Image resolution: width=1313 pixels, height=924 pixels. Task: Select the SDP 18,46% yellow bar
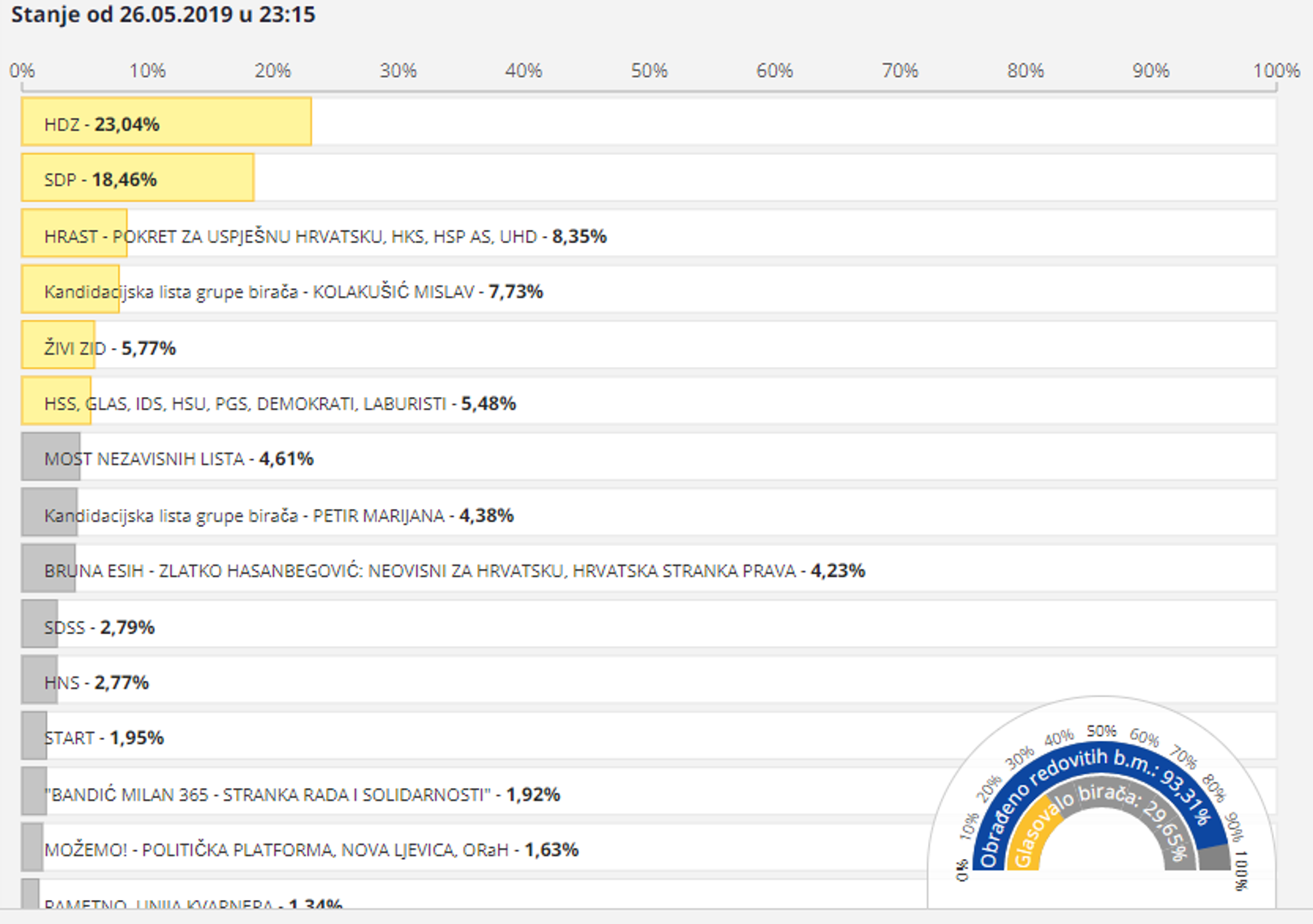[x=138, y=178]
